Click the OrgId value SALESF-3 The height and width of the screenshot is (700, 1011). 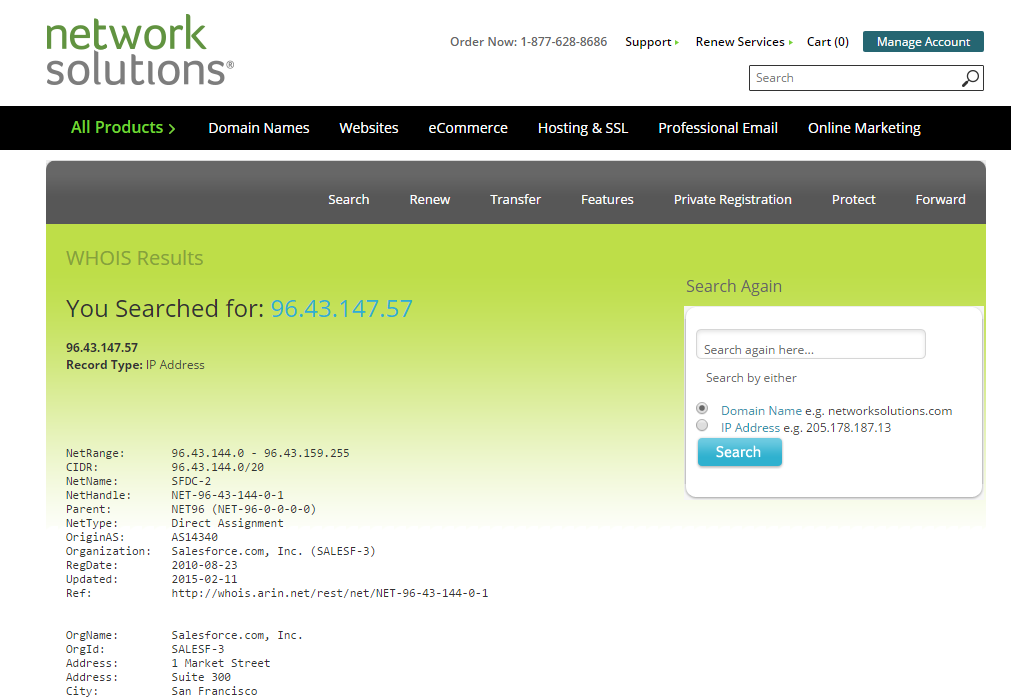pyautogui.click(x=197, y=649)
